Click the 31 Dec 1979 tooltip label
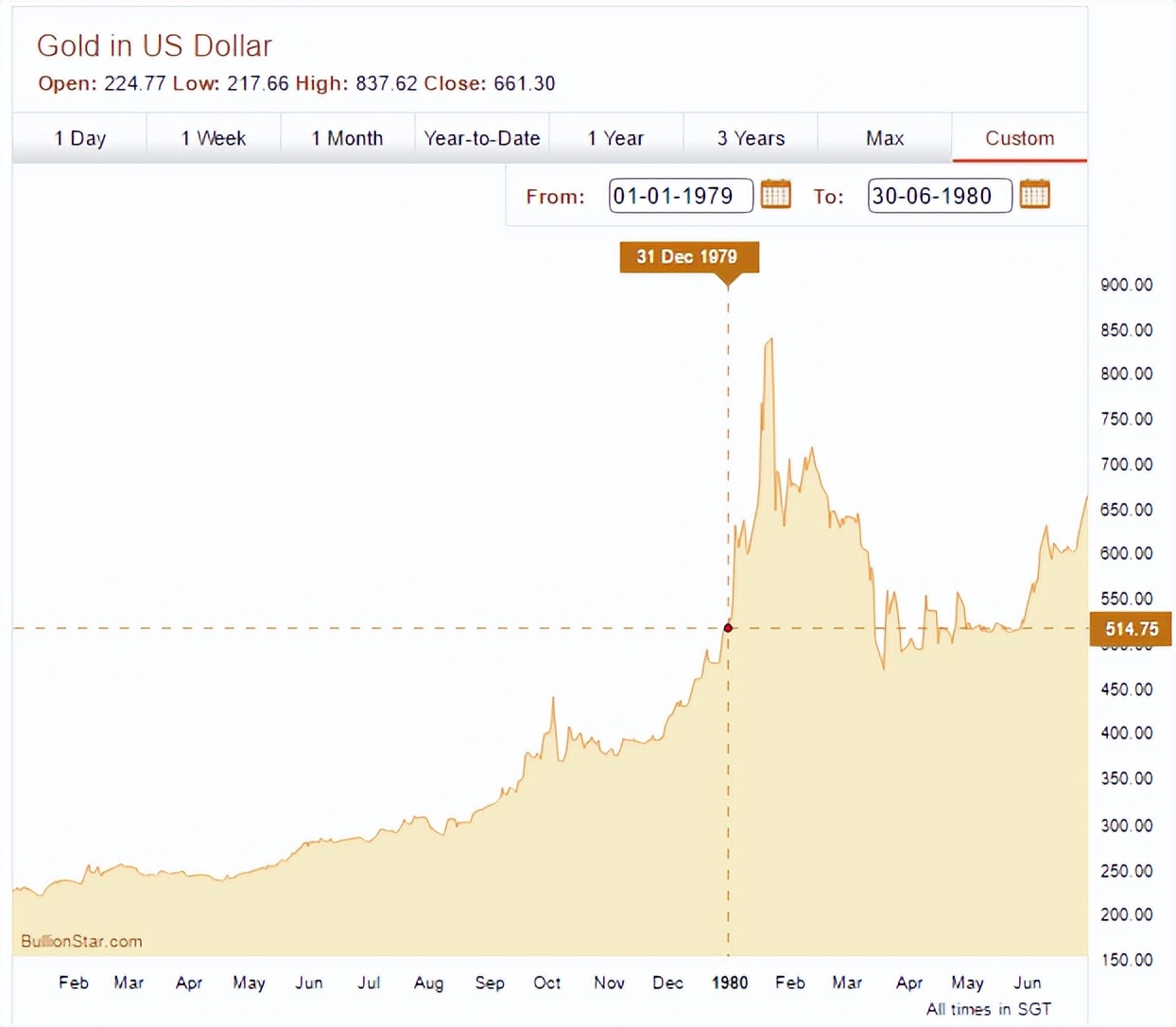 pos(689,257)
